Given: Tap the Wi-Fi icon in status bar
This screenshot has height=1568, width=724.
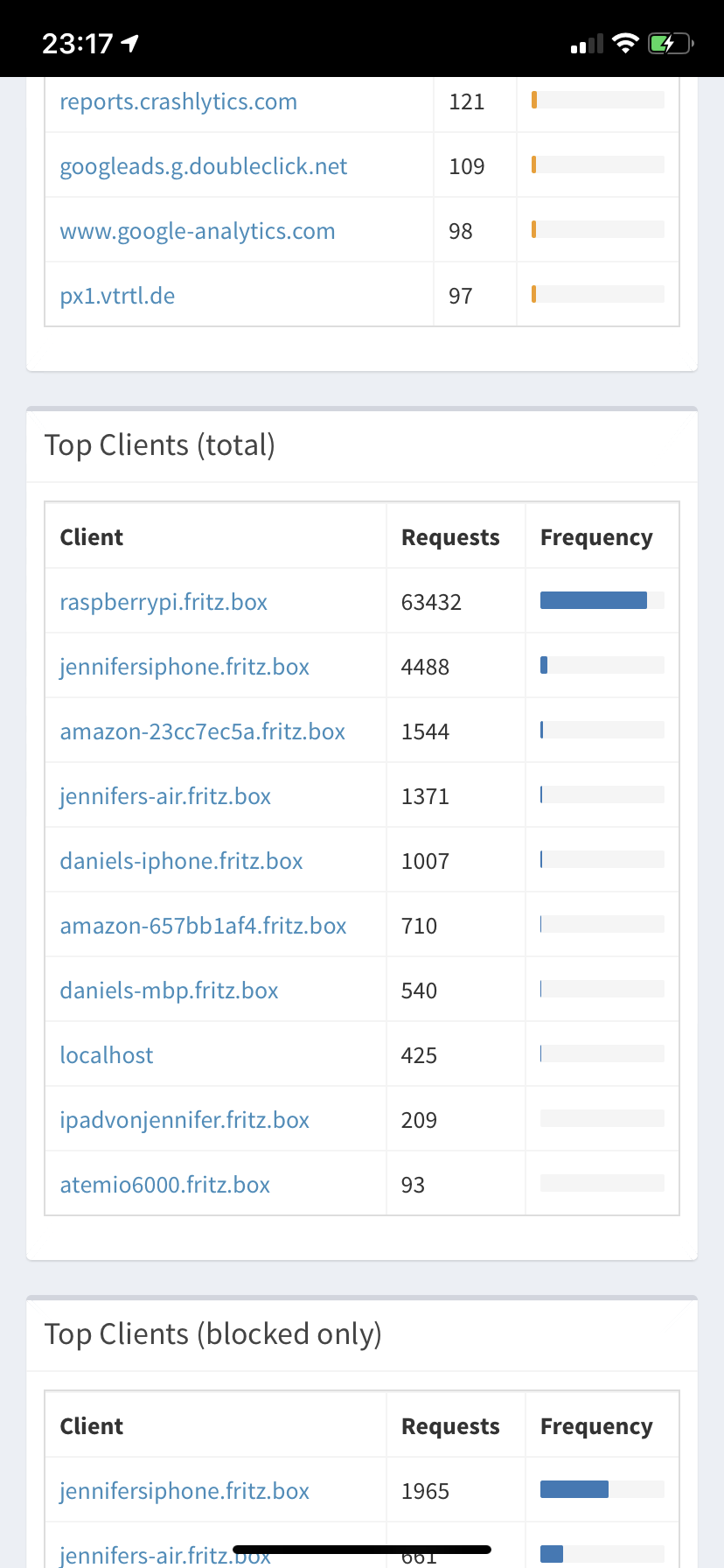Looking at the screenshot, I should [625, 43].
